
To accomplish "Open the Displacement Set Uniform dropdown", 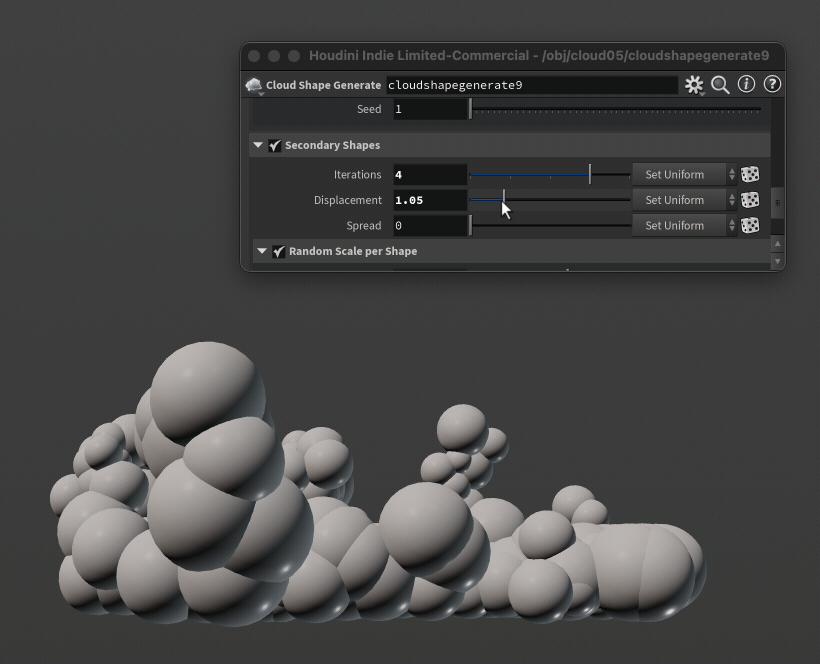I will [685, 200].
